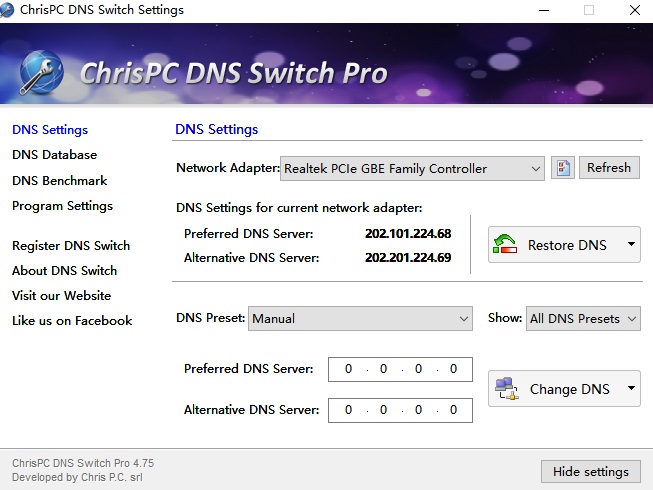This screenshot has height=490, width=653.
Task: Open the DNS Database section
Action: click(55, 155)
